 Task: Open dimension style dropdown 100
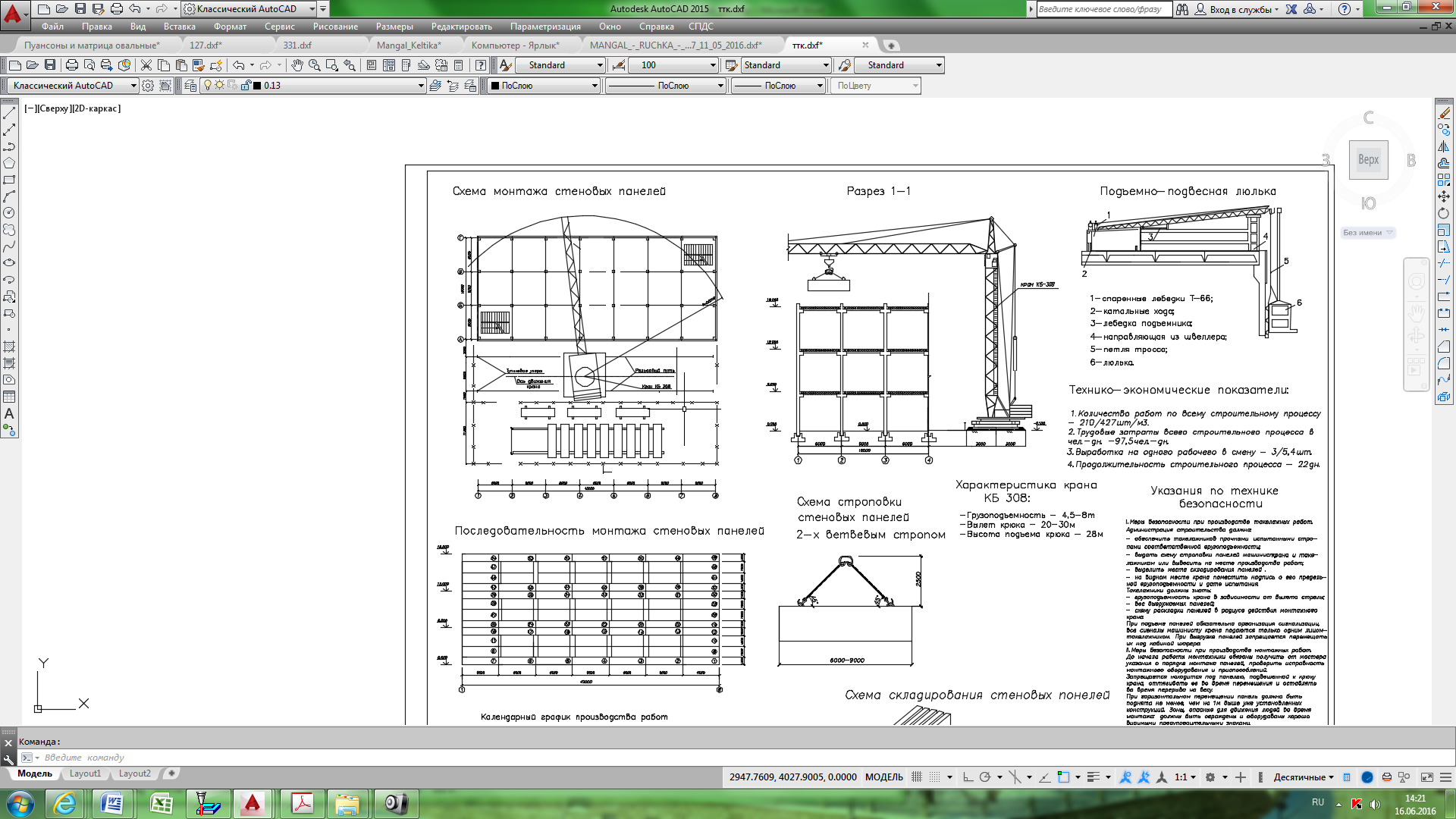tap(673, 65)
